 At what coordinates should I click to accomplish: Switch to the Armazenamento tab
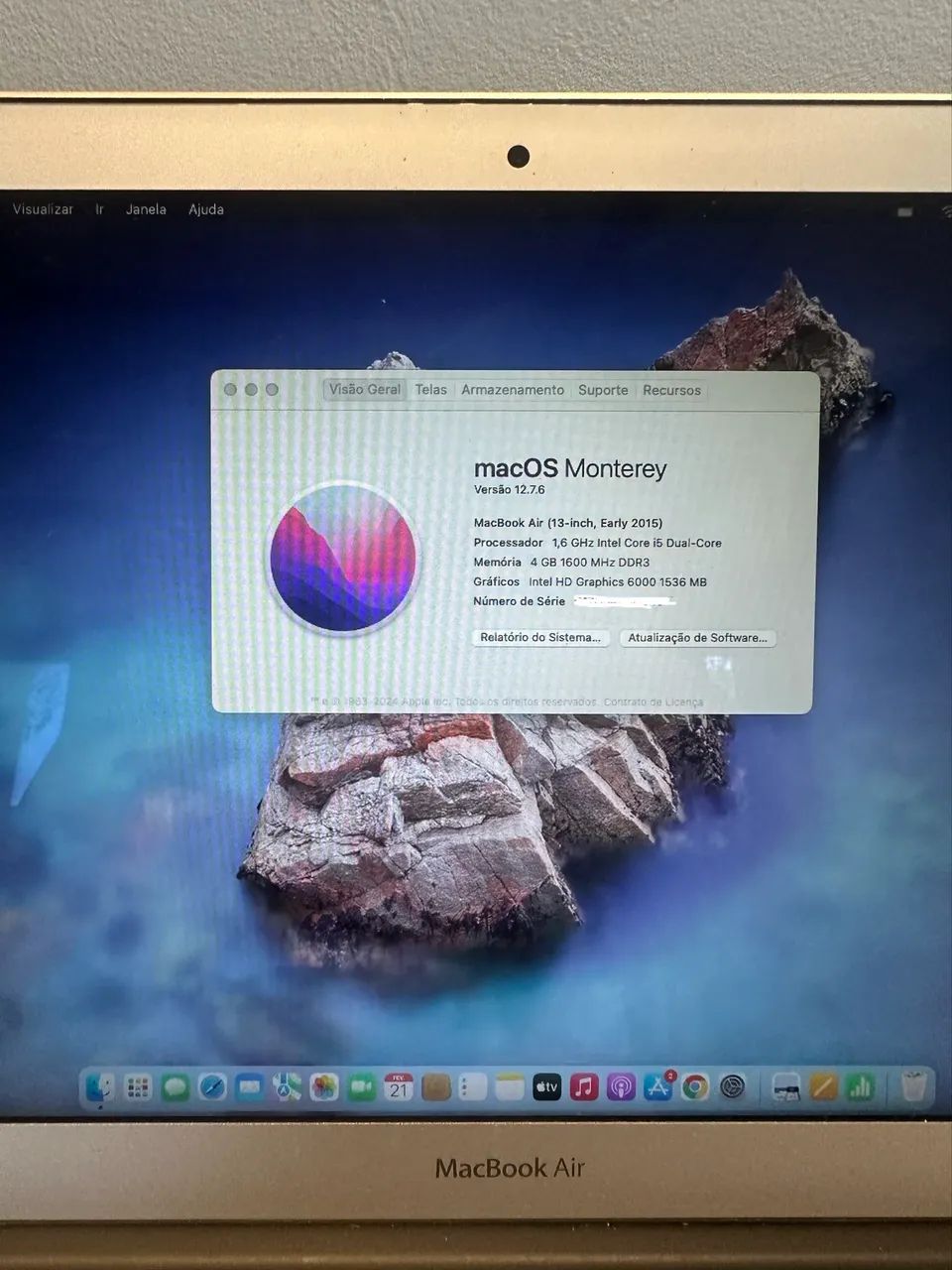point(512,390)
